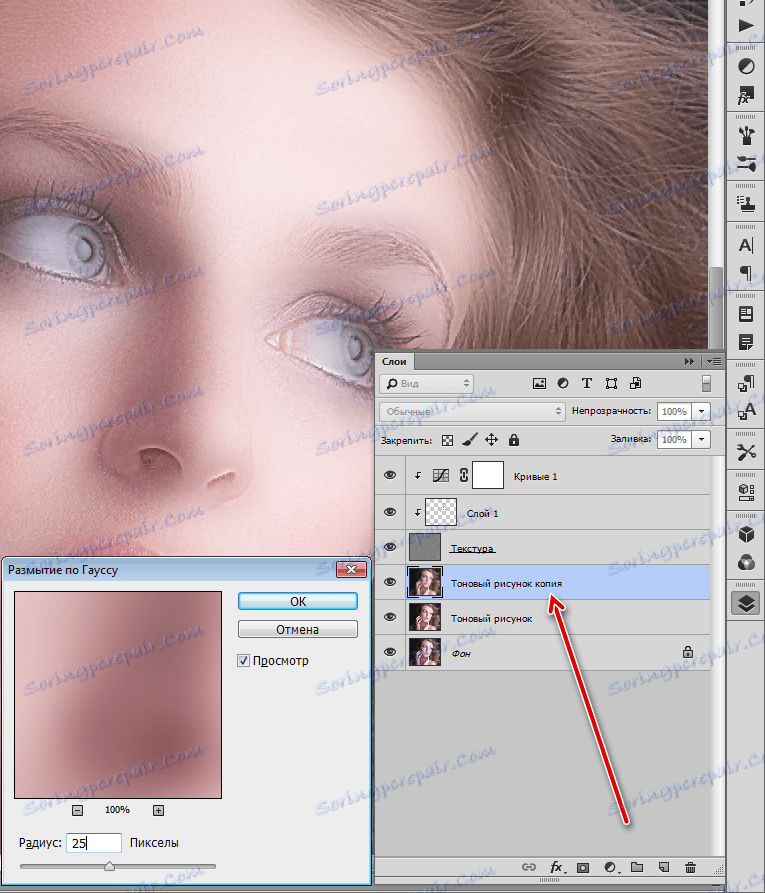This screenshot has height=893, width=765.
Task: Open the Layers panel flyout menu
Action: click(x=714, y=362)
